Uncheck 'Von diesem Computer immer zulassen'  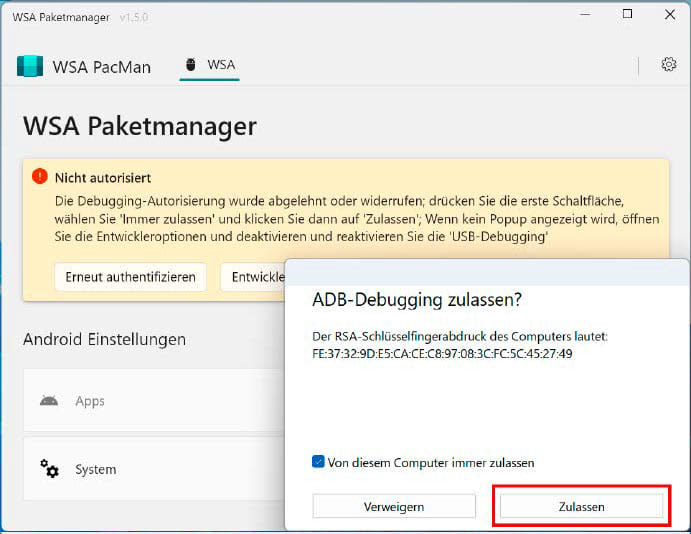click(318, 462)
